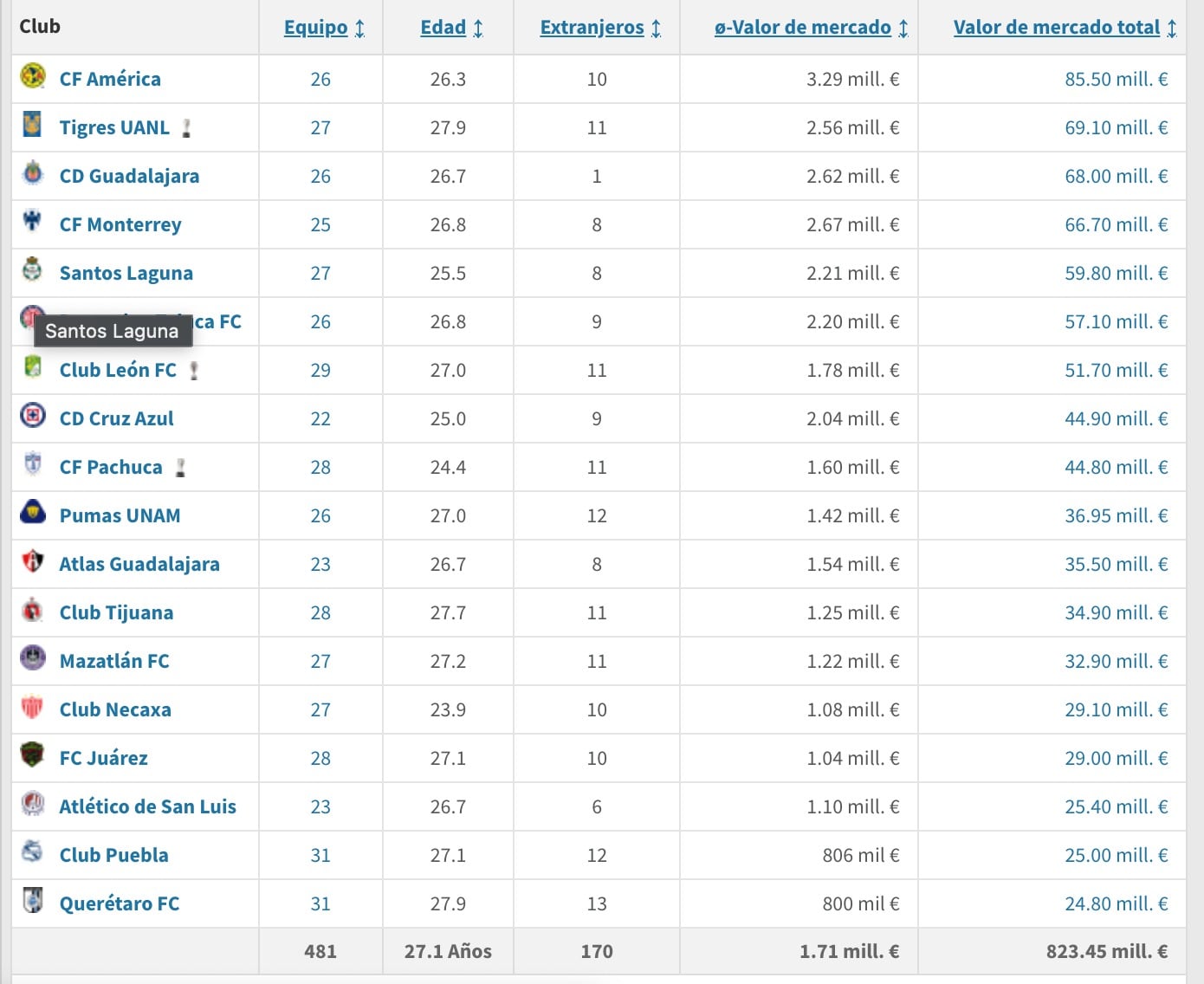Click the Club Necaxa crest icon

point(33,708)
